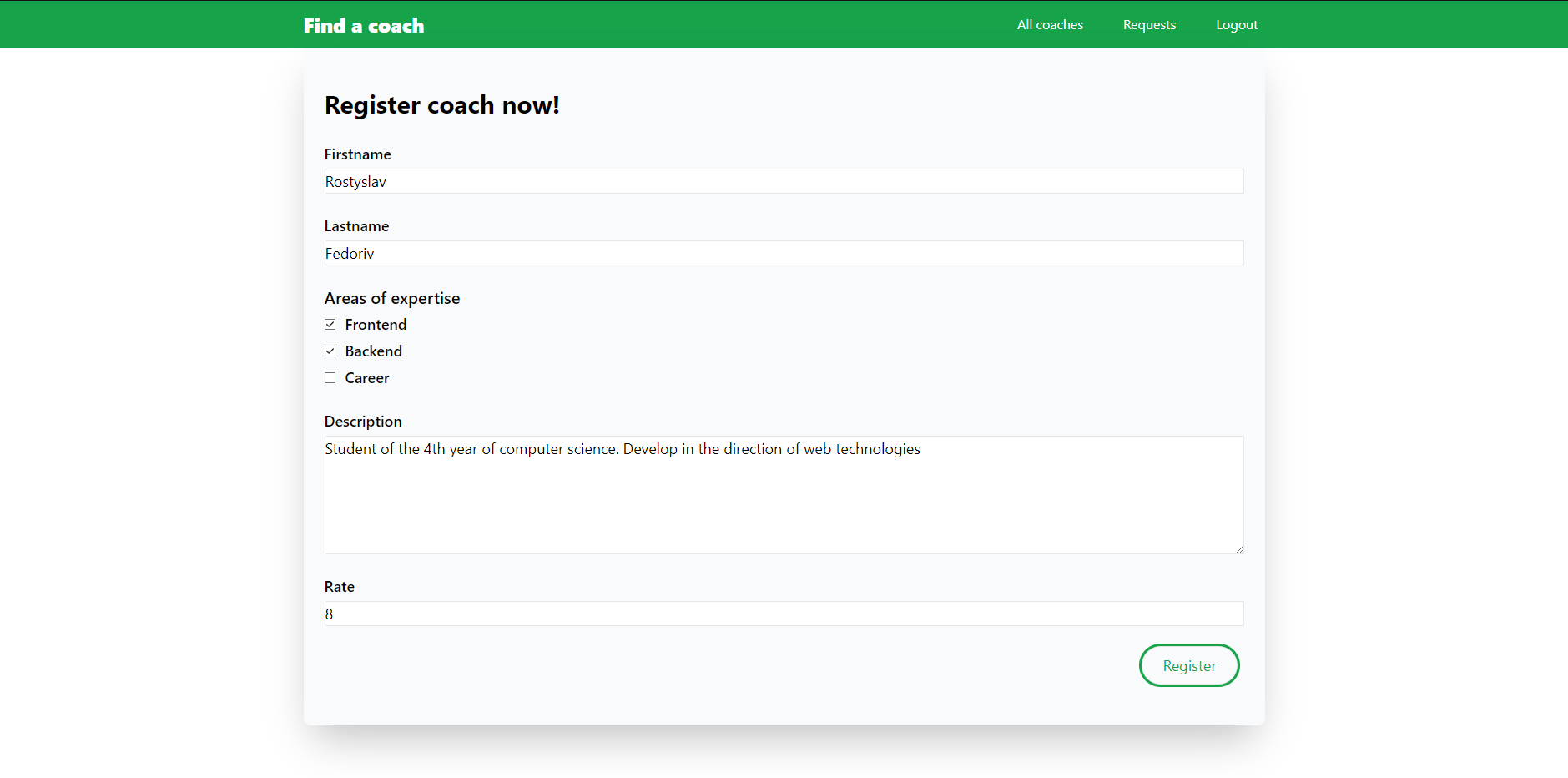Check the Career expertise checkbox
The width and height of the screenshot is (1568, 778).
(x=330, y=377)
